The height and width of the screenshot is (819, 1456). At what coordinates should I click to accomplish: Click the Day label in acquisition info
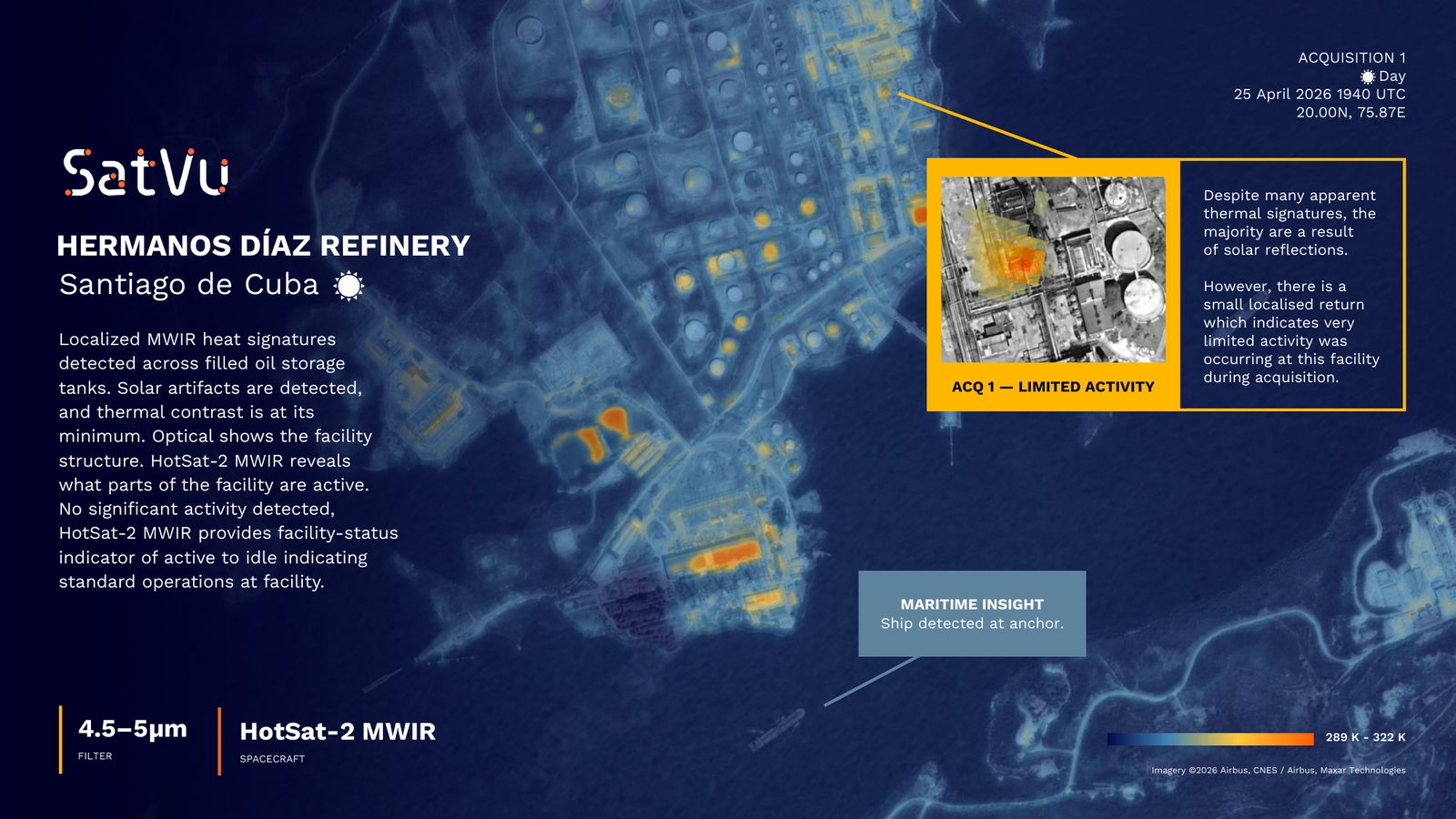1392,76
